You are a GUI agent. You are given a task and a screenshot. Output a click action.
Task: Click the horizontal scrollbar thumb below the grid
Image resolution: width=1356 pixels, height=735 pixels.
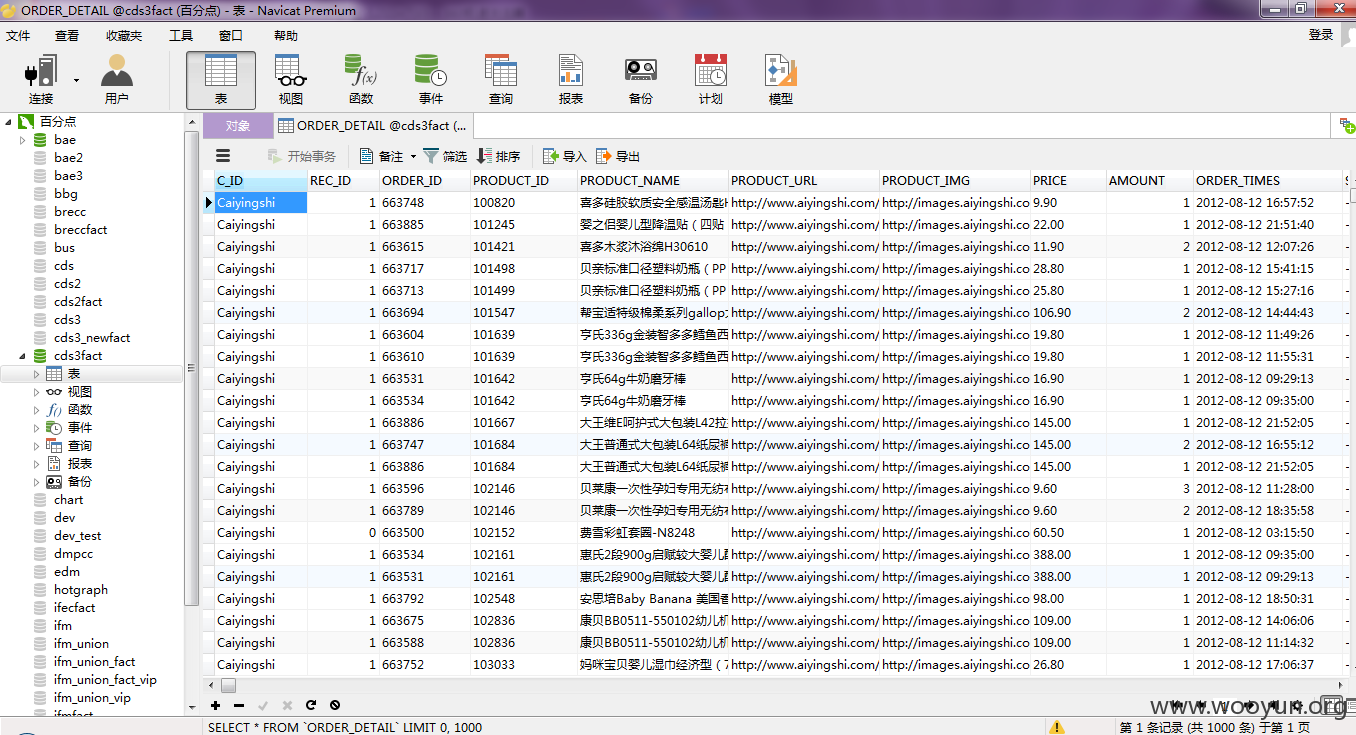228,686
